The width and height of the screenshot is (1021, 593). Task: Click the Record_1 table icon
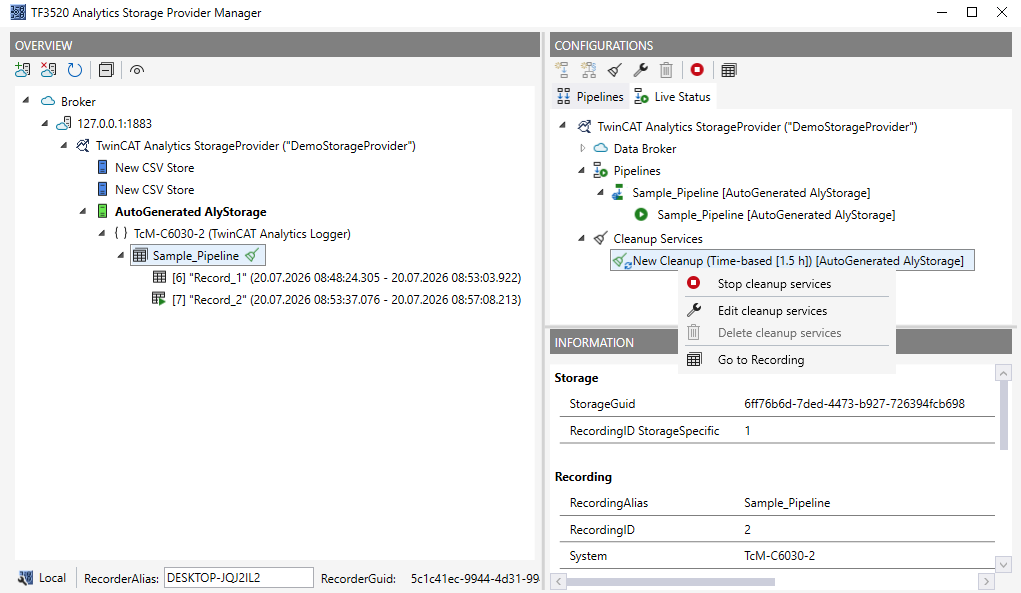(x=159, y=277)
